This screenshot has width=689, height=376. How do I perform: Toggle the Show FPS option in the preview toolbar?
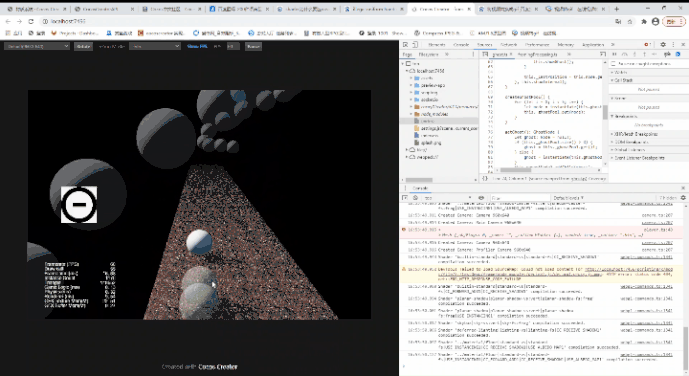tap(197, 46)
